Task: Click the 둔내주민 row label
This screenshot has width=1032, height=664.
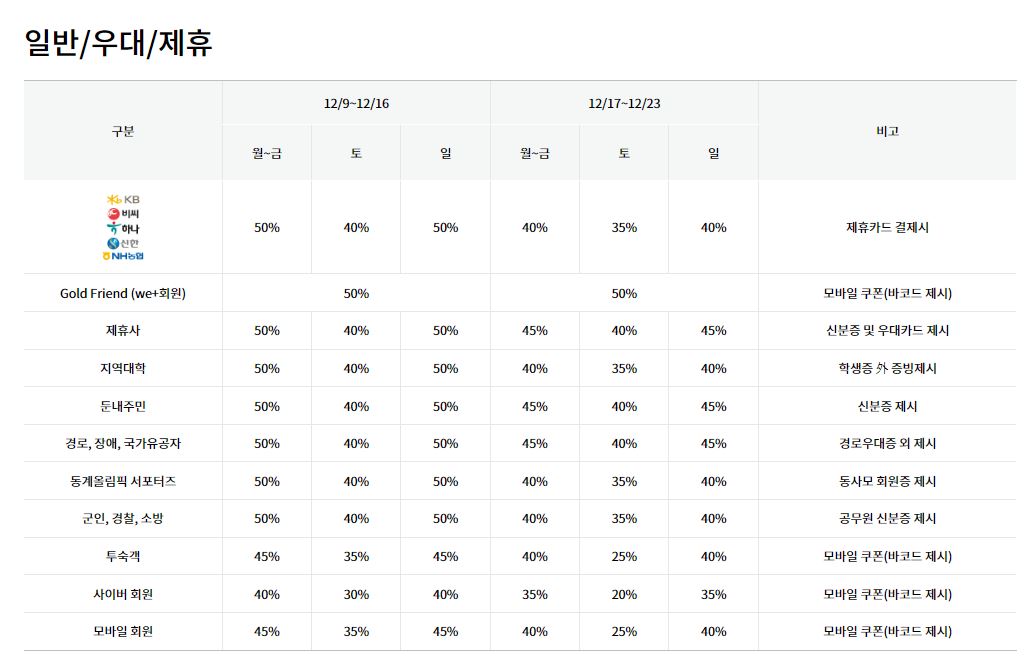Action: click(123, 406)
